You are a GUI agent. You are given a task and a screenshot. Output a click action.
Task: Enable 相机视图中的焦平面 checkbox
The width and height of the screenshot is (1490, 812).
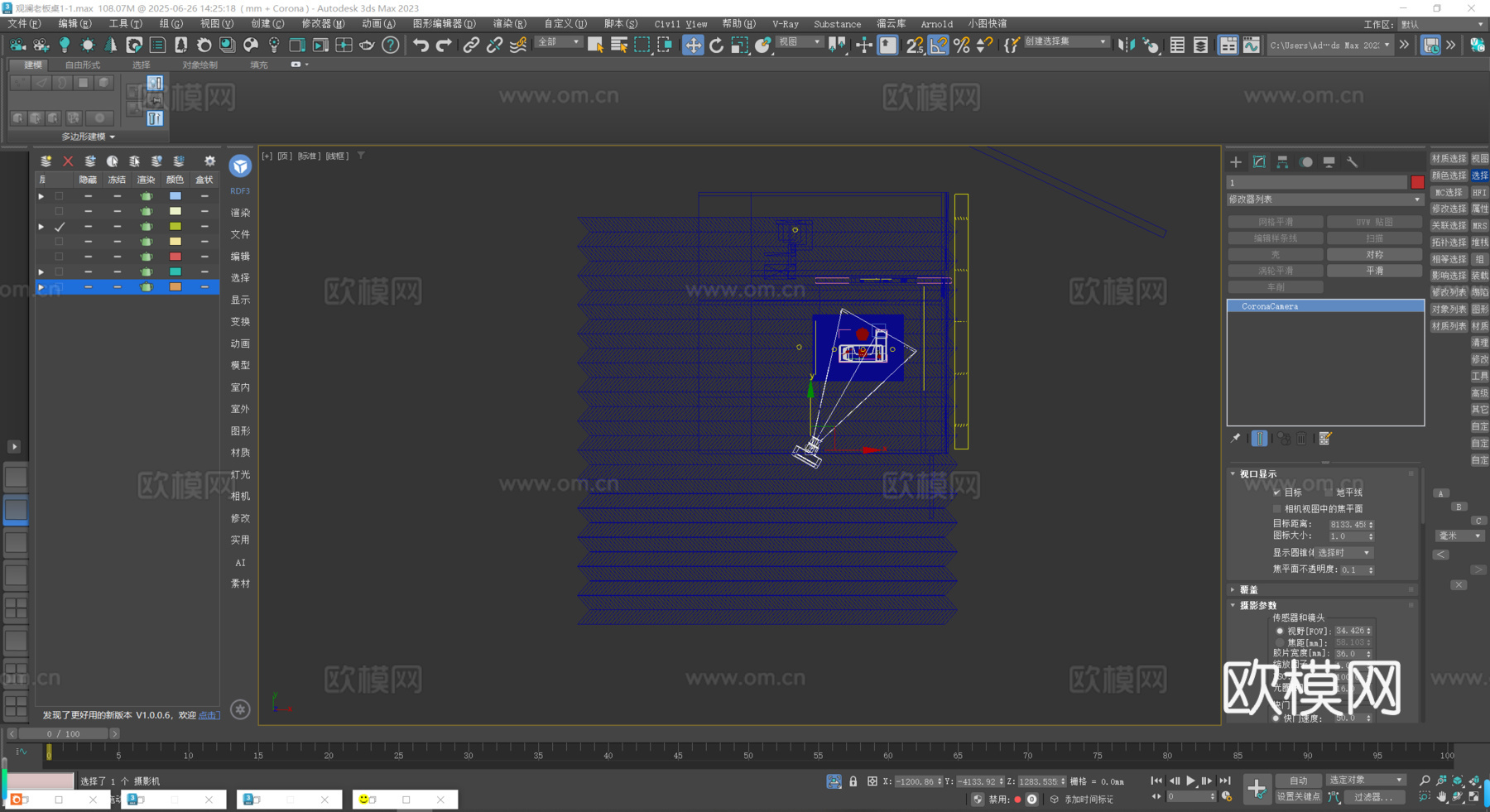coord(1277,509)
